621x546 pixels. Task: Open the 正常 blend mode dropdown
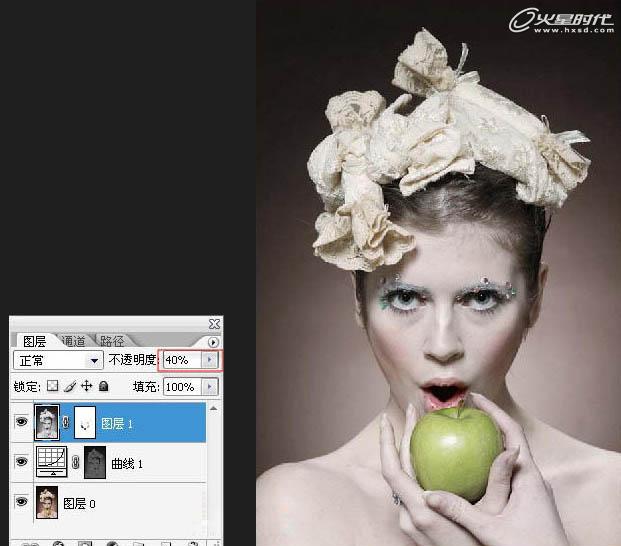tap(58, 360)
